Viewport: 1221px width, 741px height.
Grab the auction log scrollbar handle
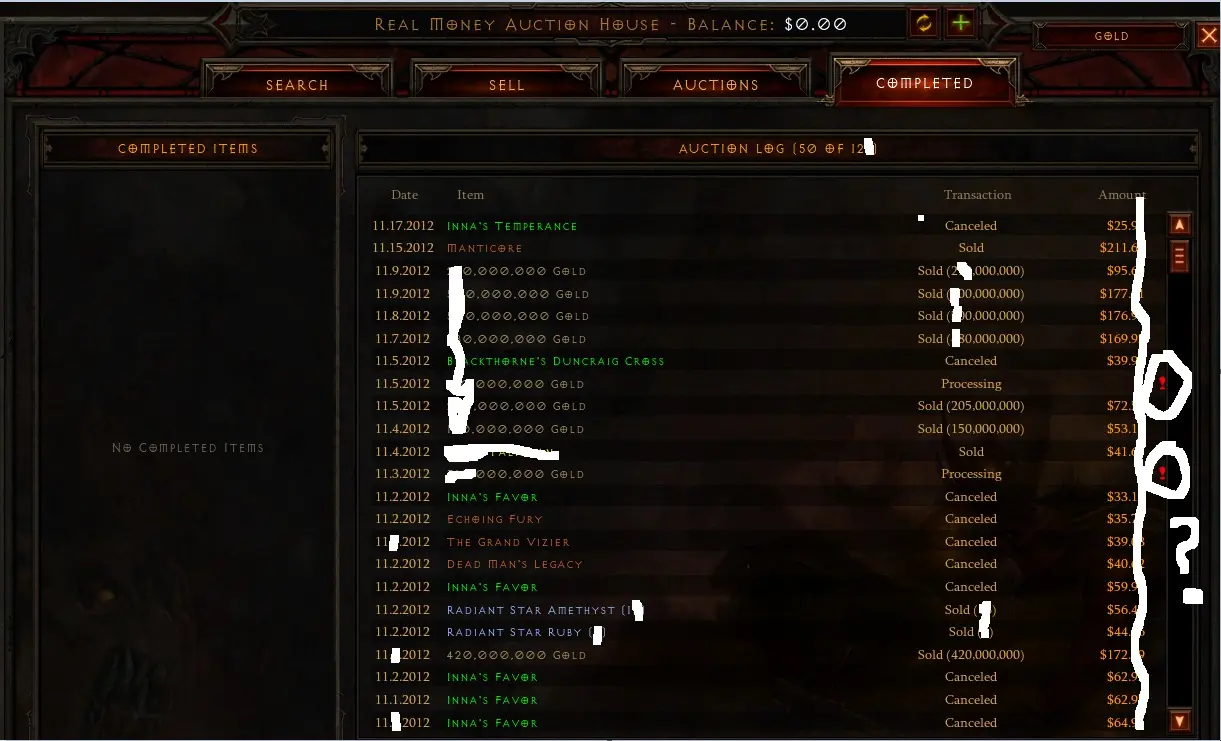(1179, 257)
